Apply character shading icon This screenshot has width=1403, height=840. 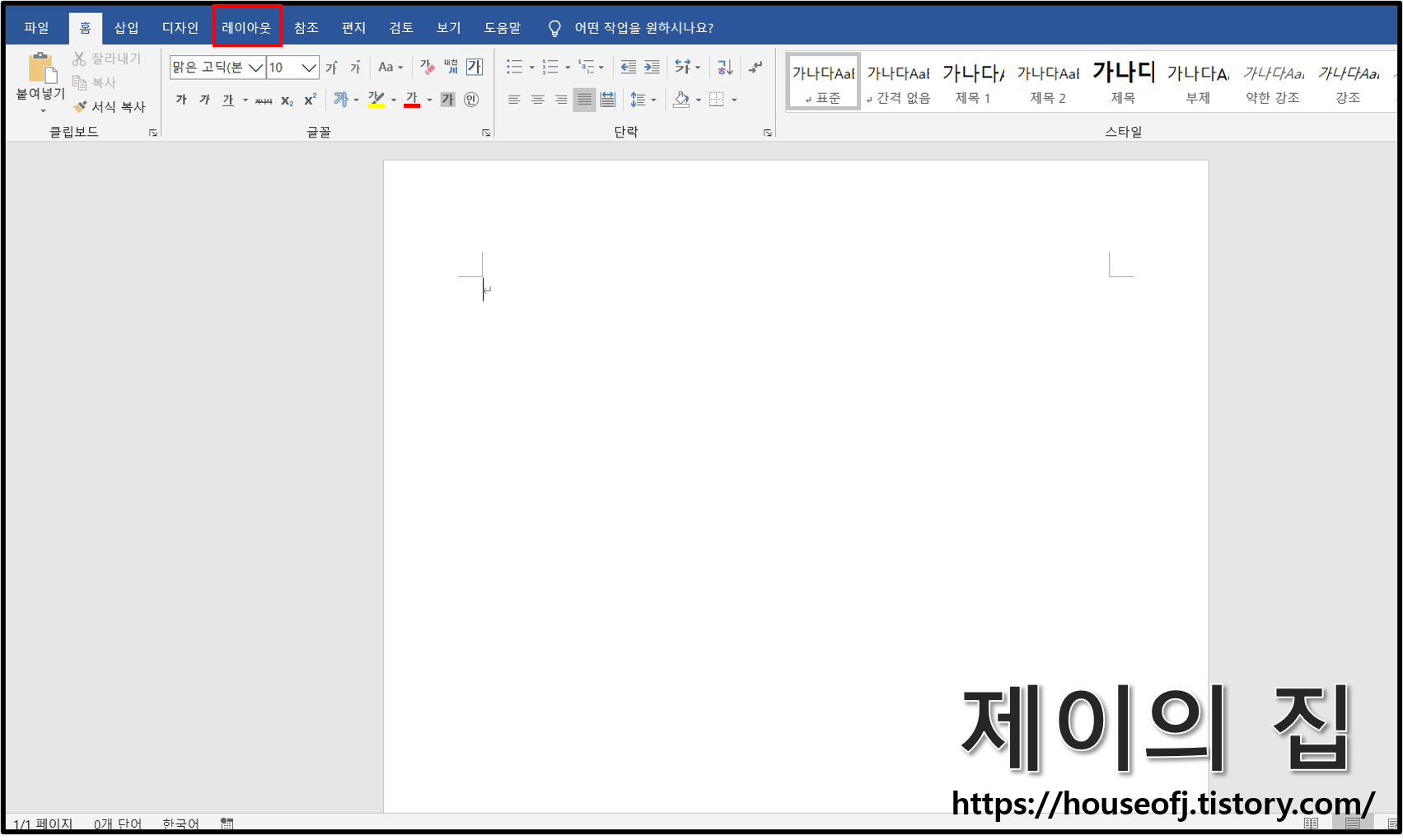click(447, 100)
